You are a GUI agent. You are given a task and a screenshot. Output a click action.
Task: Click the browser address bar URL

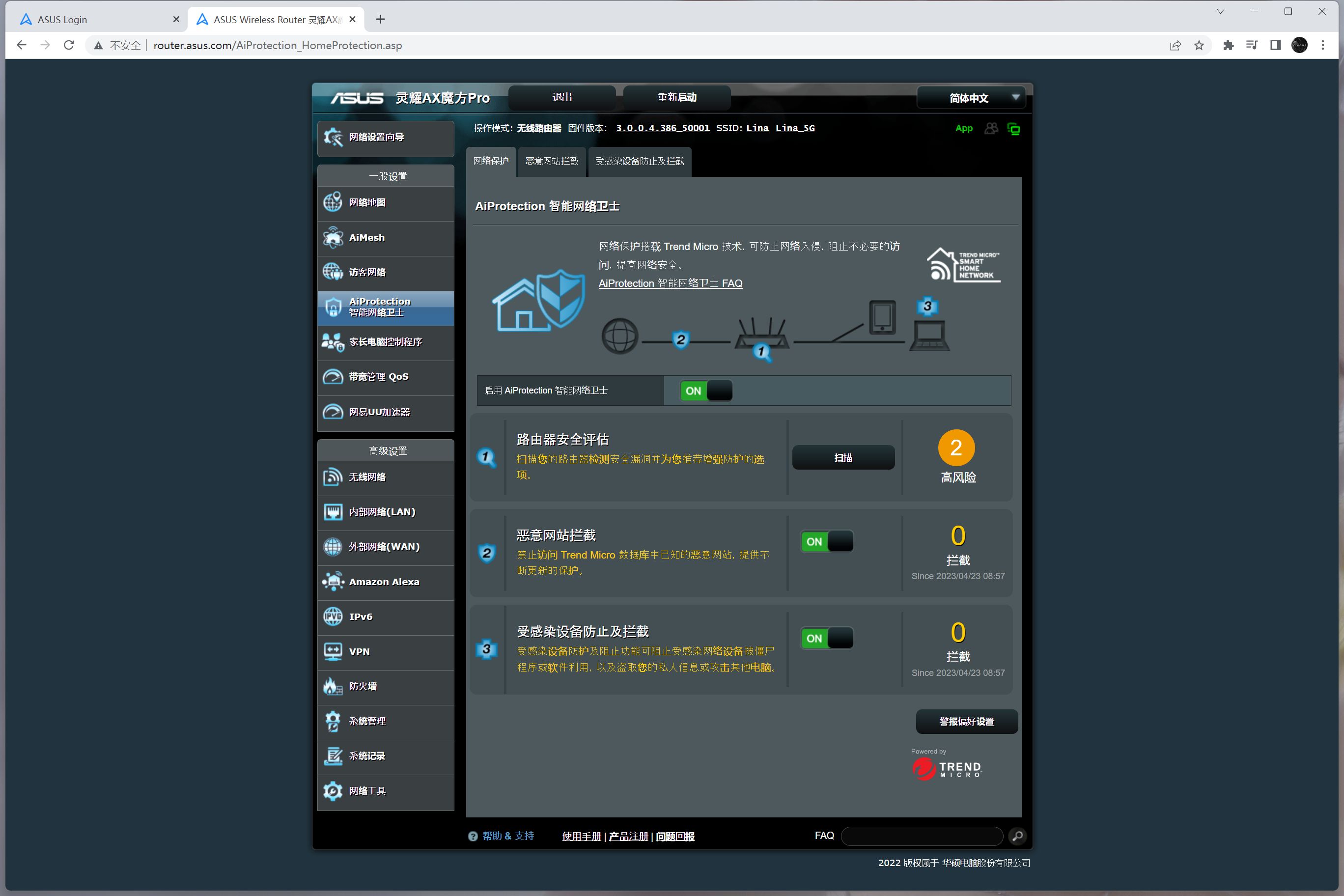tap(278, 45)
